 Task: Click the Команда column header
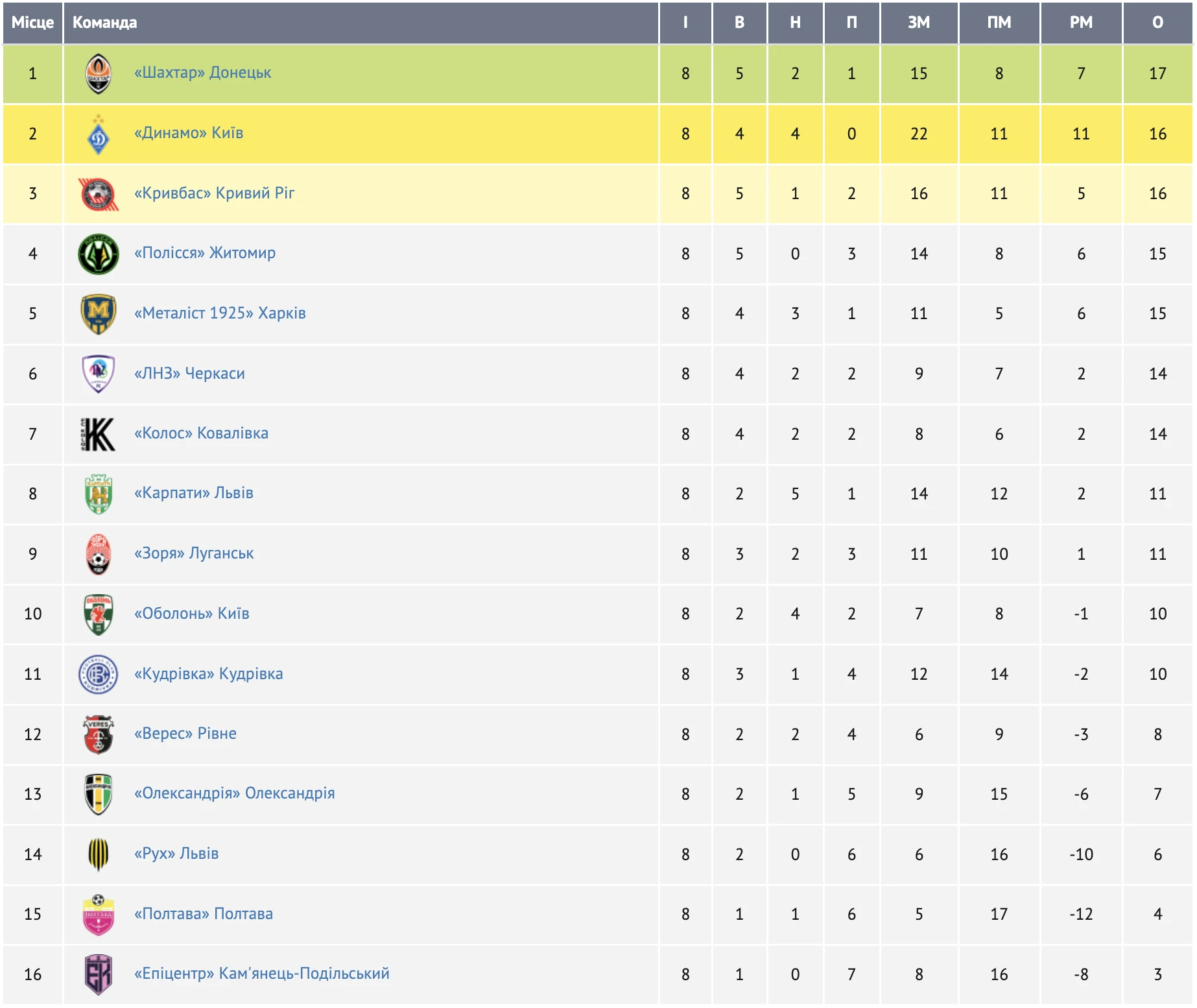coord(105,23)
